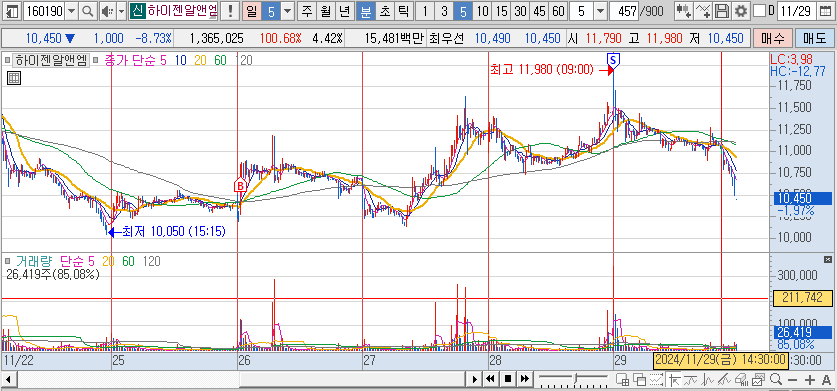
Task: Click the wavy line indicator tool icon
Action: [x=691, y=380]
